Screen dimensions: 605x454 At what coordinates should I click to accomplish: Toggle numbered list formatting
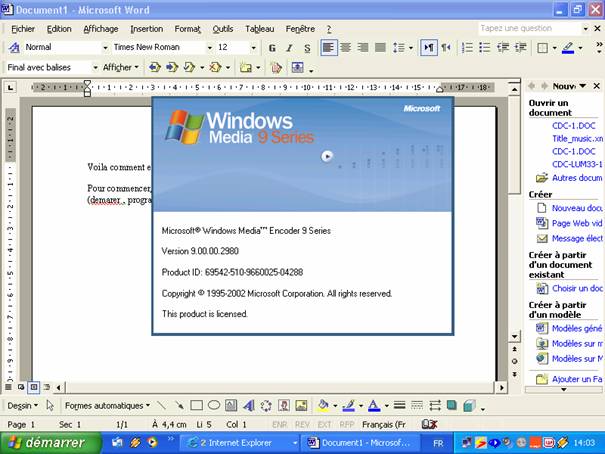pos(467,47)
